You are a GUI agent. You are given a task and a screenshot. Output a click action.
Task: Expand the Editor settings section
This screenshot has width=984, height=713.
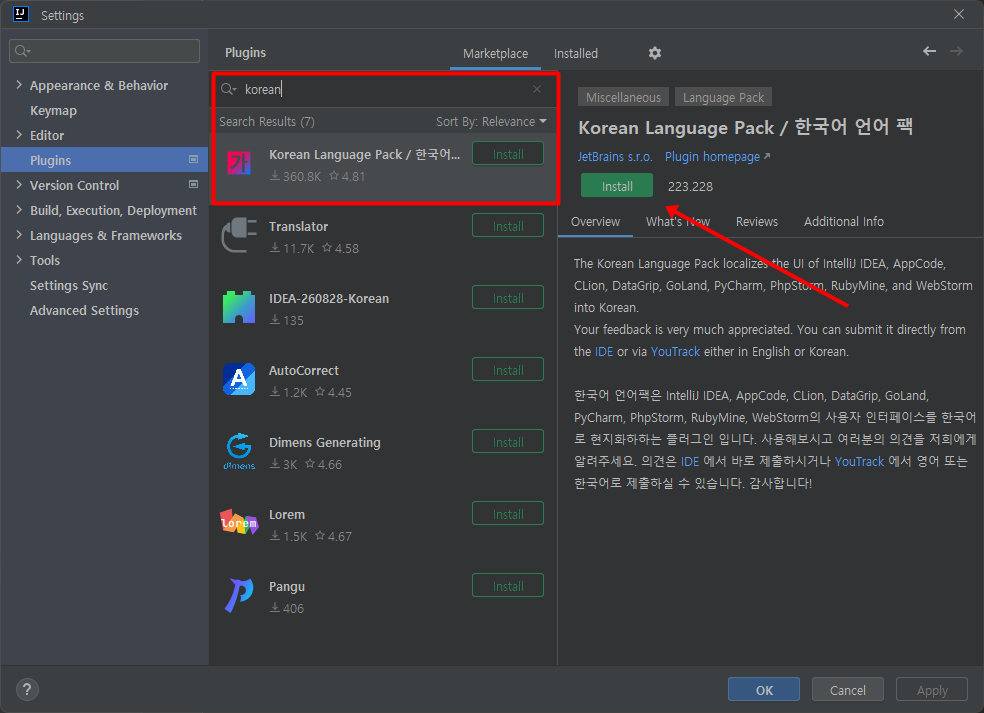(19, 135)
